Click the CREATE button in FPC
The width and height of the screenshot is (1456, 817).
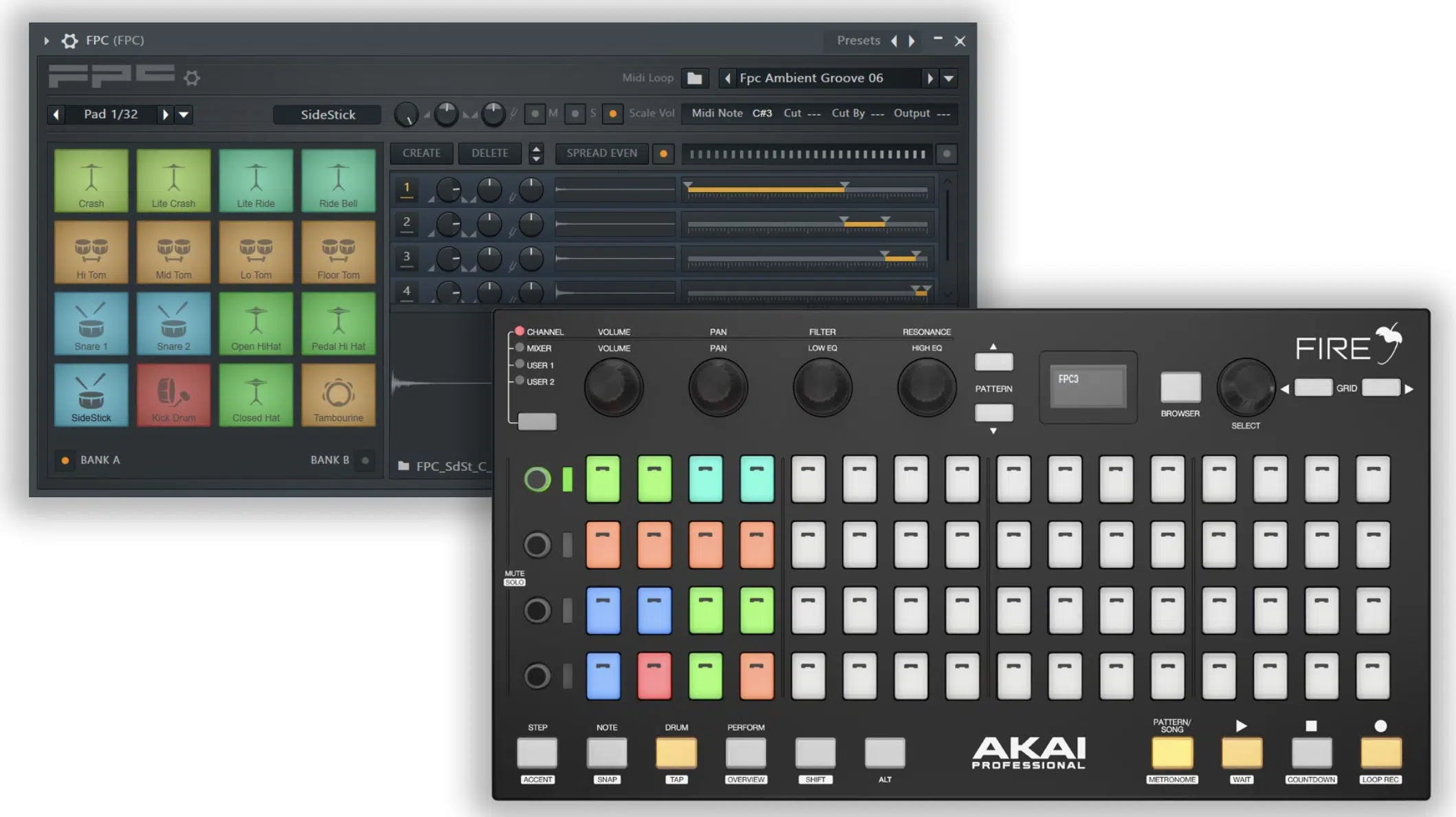pos(421,152)
